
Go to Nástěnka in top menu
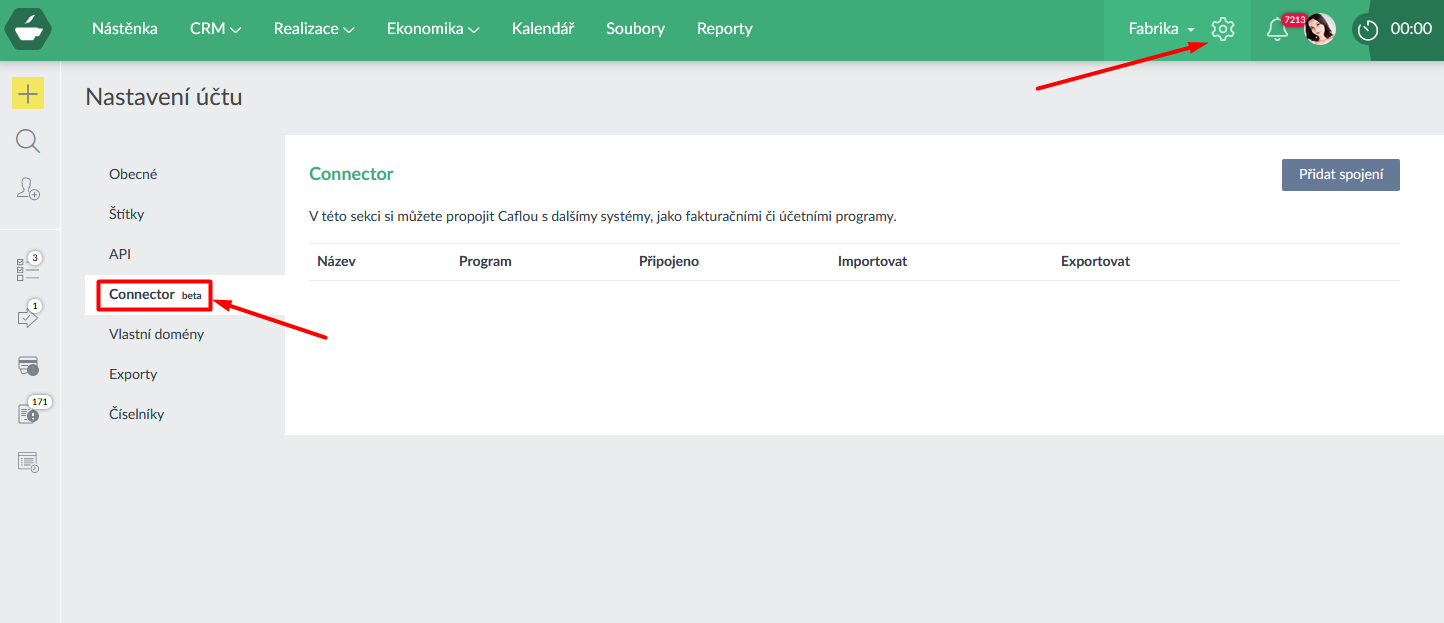click(x=125, y=29)
